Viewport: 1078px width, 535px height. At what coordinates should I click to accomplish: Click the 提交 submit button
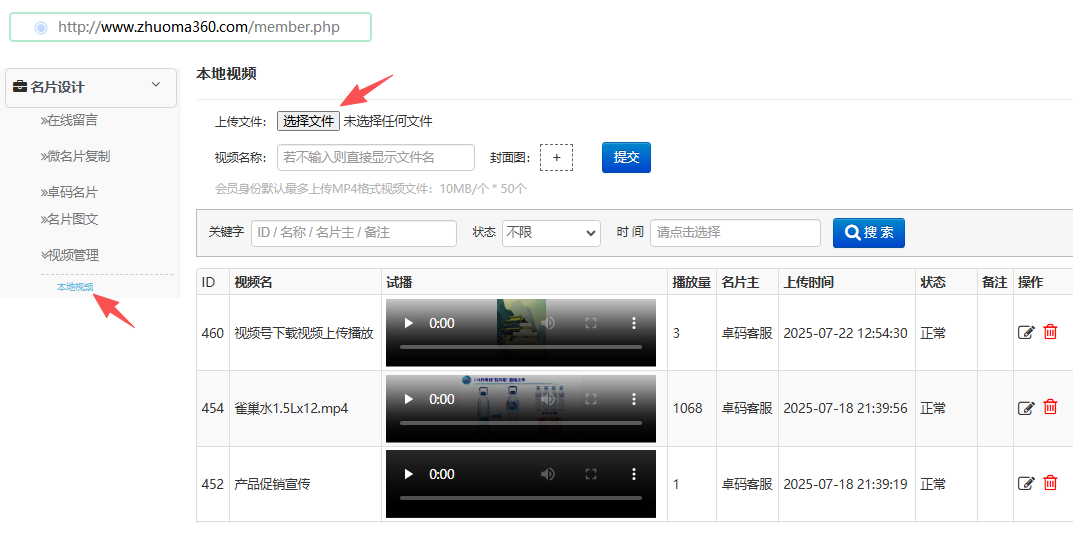[x=626, y=157]
